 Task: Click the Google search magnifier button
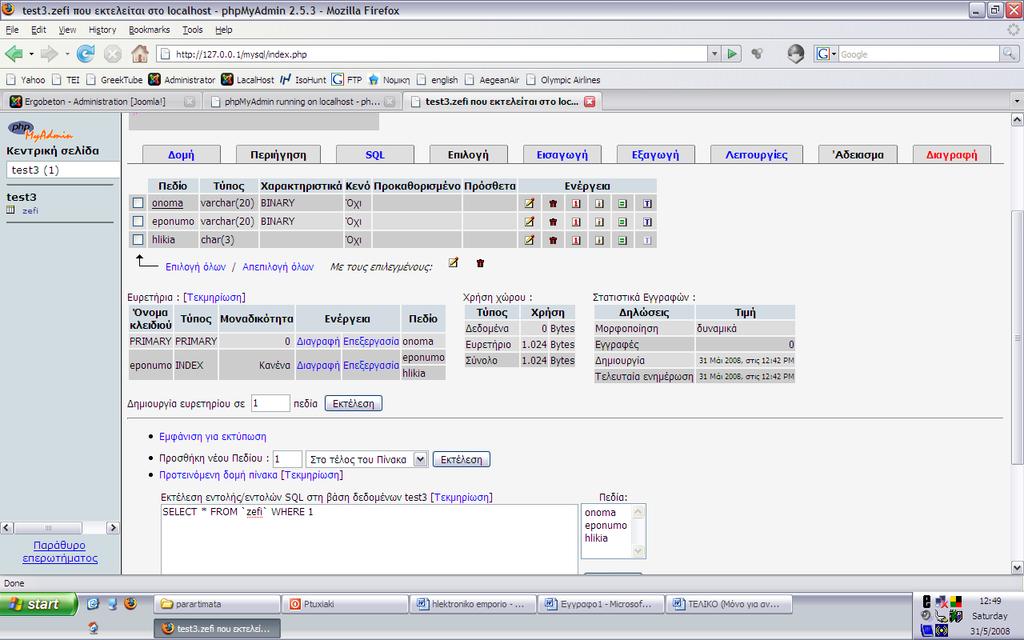(1009, 54)
